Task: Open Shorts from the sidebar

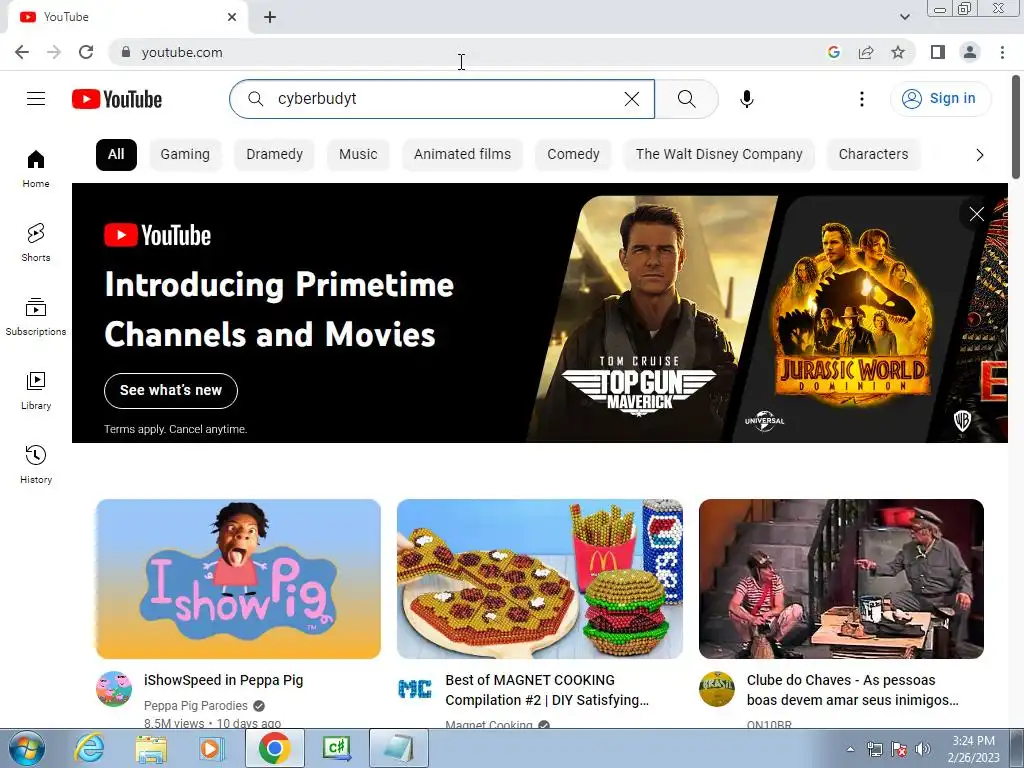Action: point(36,242)
